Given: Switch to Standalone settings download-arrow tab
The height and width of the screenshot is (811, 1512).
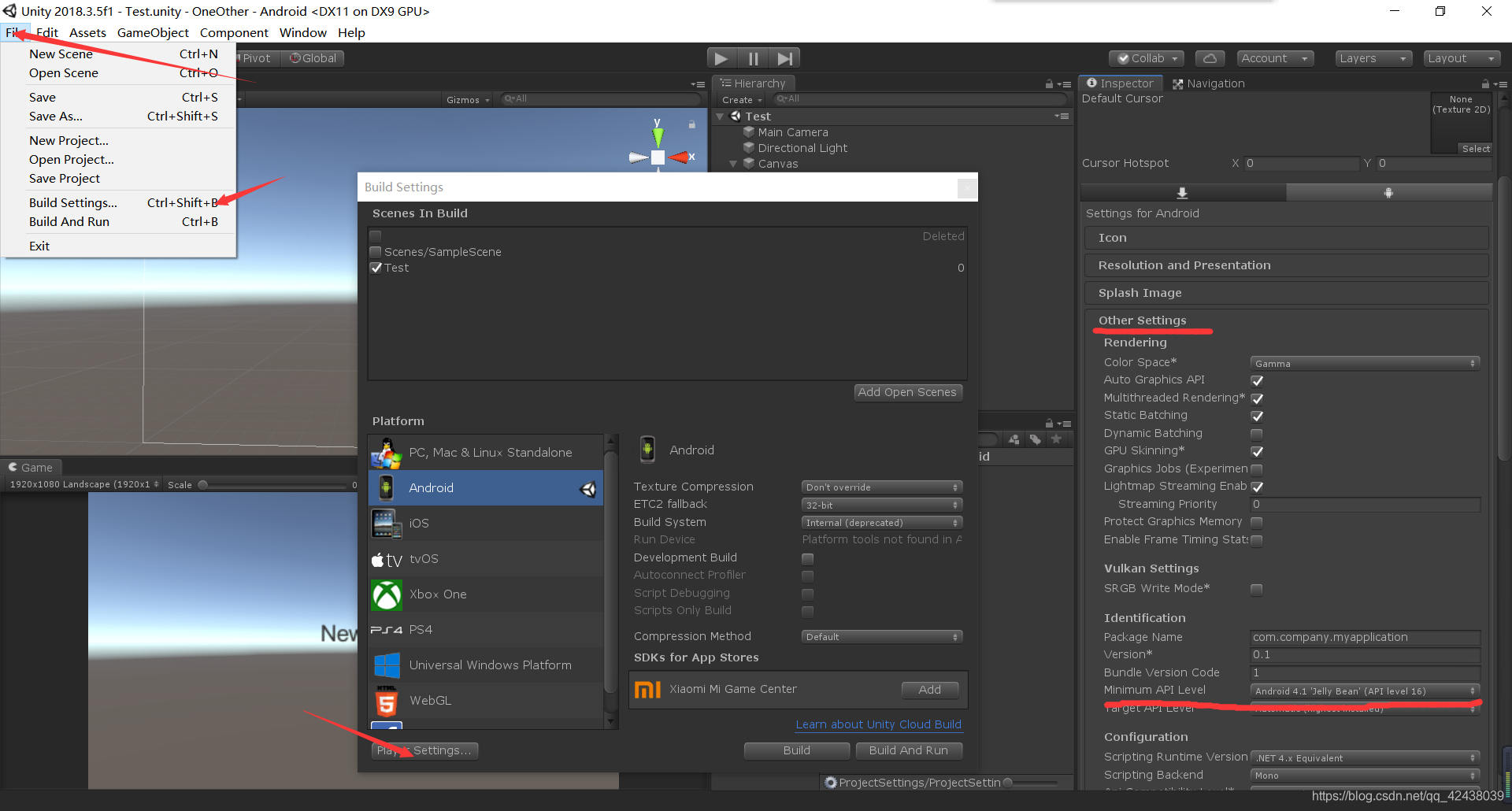Looking at the screenshot, I should pyautogui.click(x=1182, y=193).
